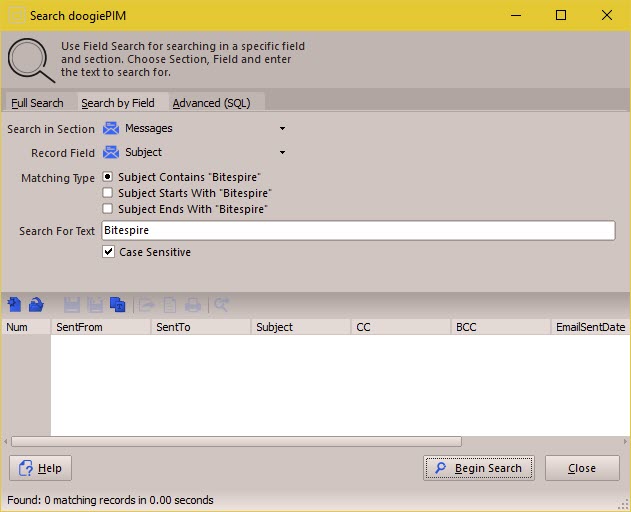Screen dimensions: 631x512
Task: Click the large magnifying glass icon in header
Action: click(x=31, y=60)
